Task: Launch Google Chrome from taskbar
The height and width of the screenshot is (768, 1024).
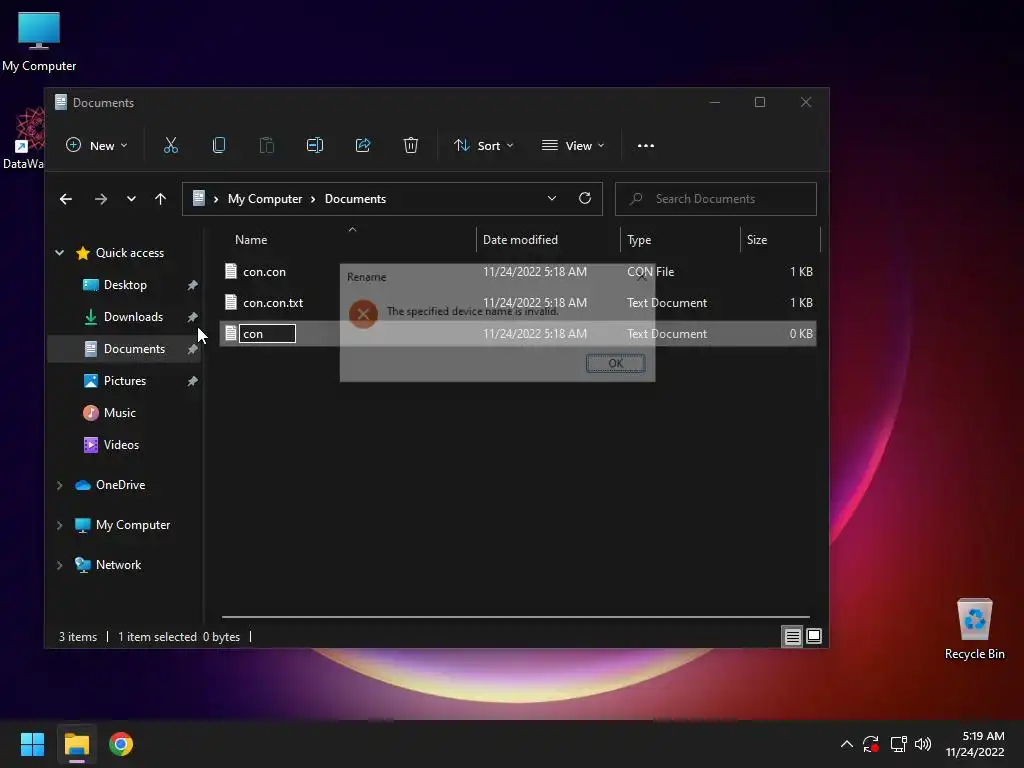Action: pos(121,744)
